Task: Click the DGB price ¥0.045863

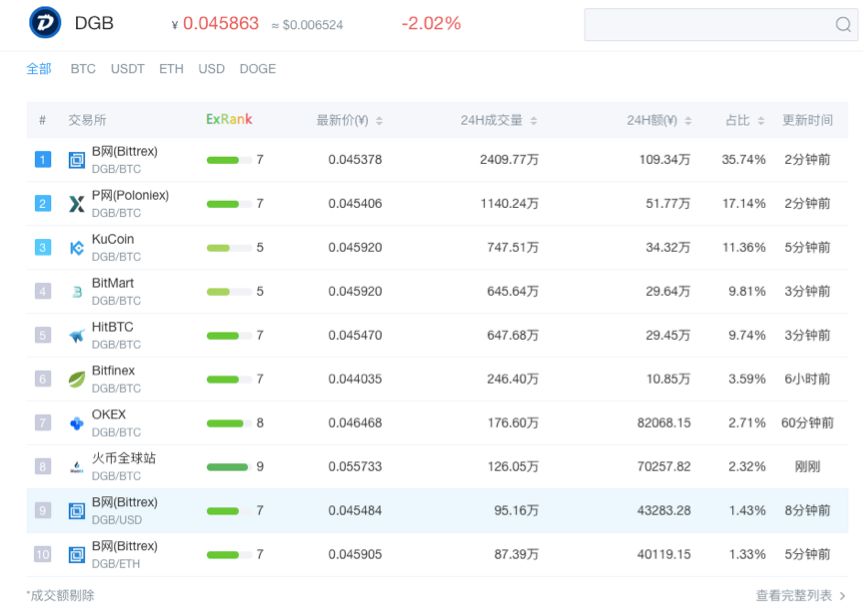Action: [x=215, y=23]
